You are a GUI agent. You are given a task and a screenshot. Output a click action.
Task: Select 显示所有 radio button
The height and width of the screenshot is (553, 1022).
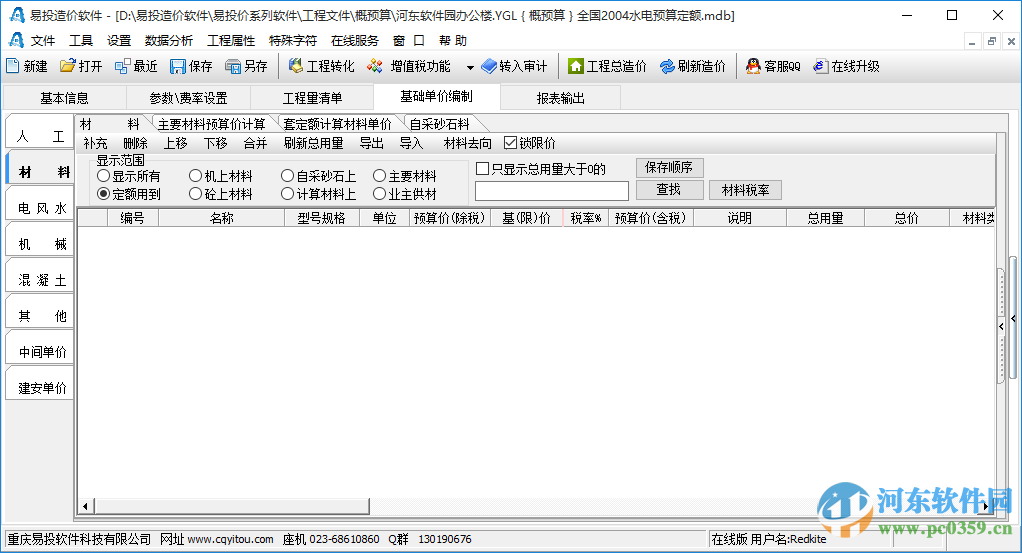point(103,176)
